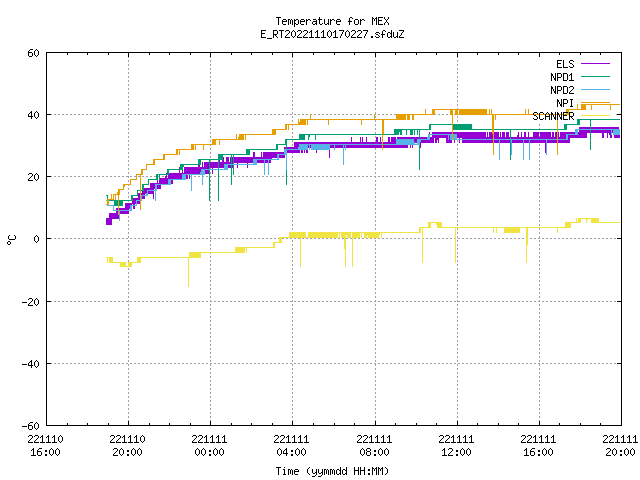
Task: Click the x-axis label 221111 00:00
Action: tap(209, 446)
